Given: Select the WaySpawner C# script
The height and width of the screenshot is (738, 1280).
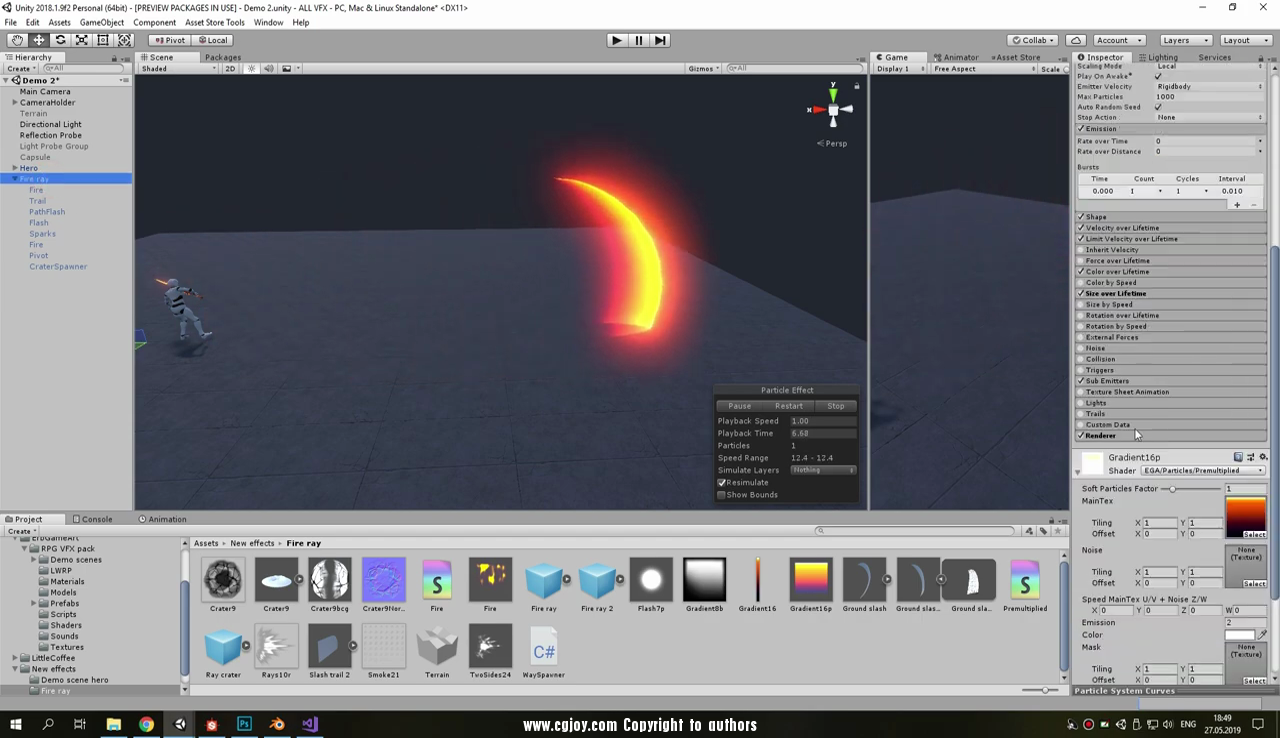Looking at the screenshot, I should coord(543,653).
